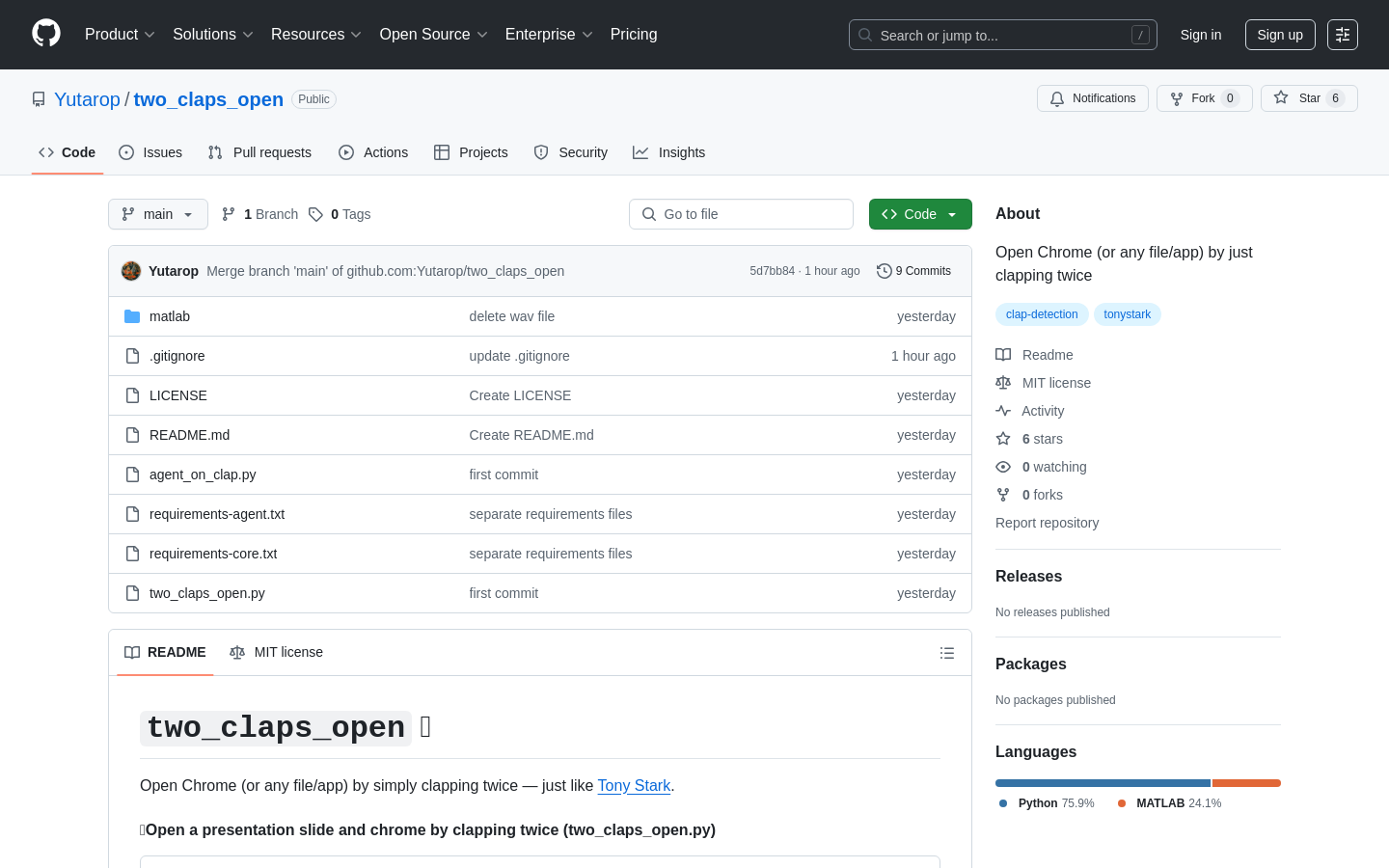1389x868 pixels.
Task: Switch to the Insights tab
Action: [669, 152]
